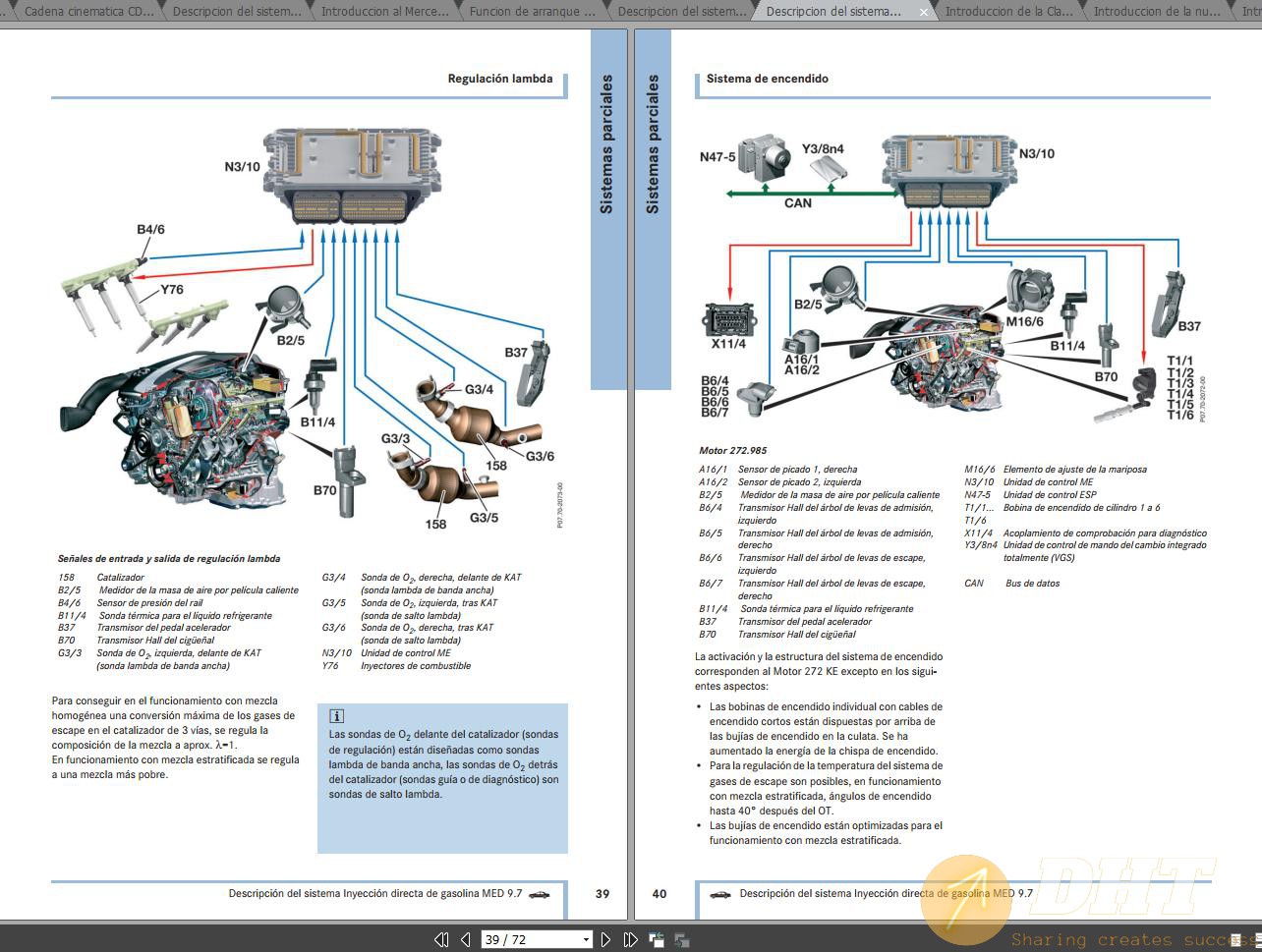
Task: Click the N3/10 label on the left page
Action: [x=242, y=167]
